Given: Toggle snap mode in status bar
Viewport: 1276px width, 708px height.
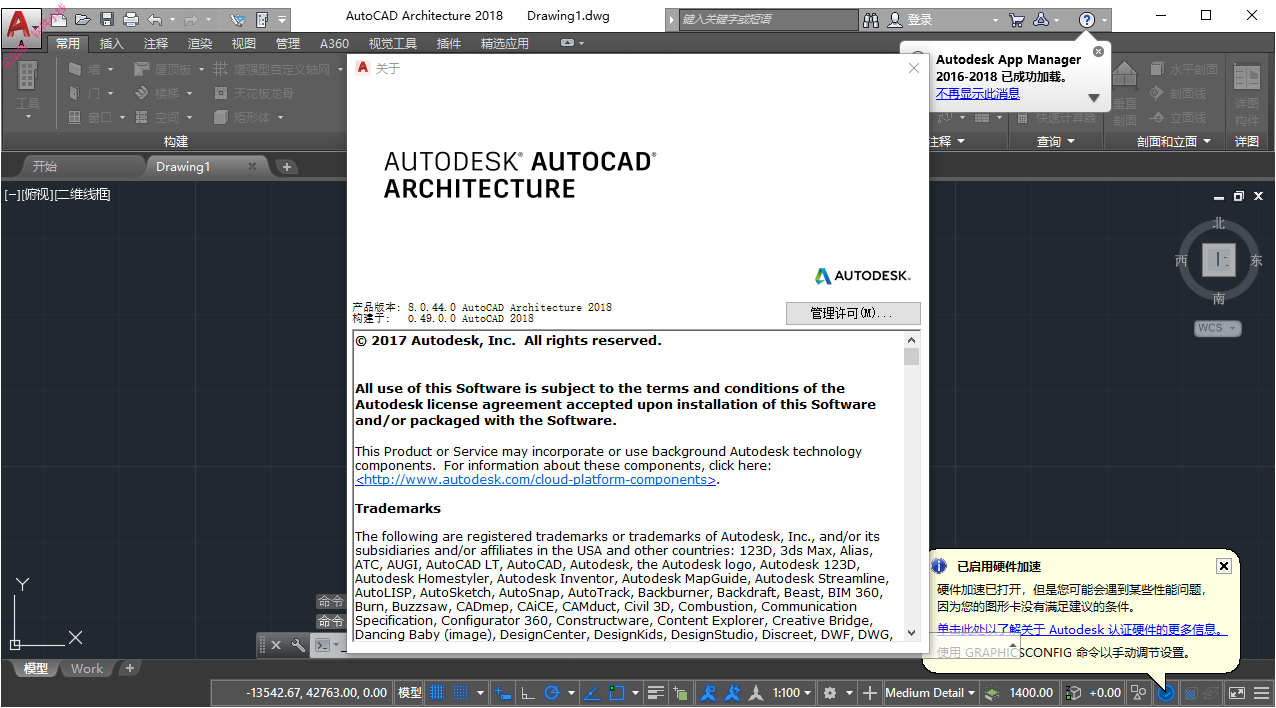Looking at the screenshot, I should (x=461, y=692).
